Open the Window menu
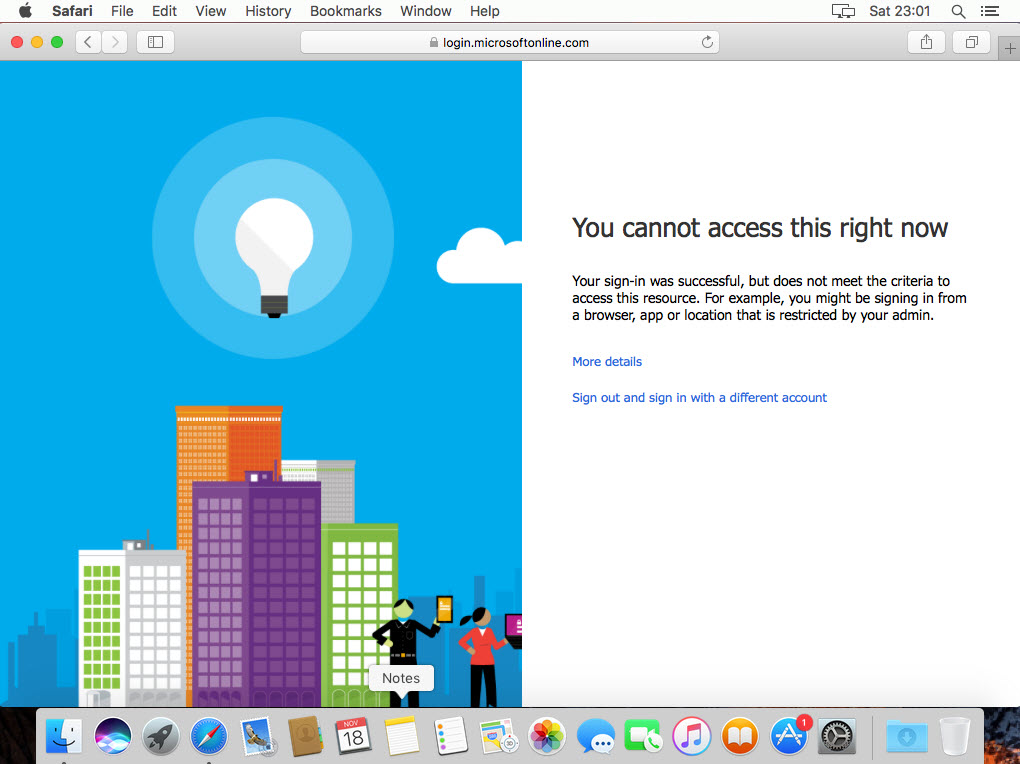 point(425,11)
